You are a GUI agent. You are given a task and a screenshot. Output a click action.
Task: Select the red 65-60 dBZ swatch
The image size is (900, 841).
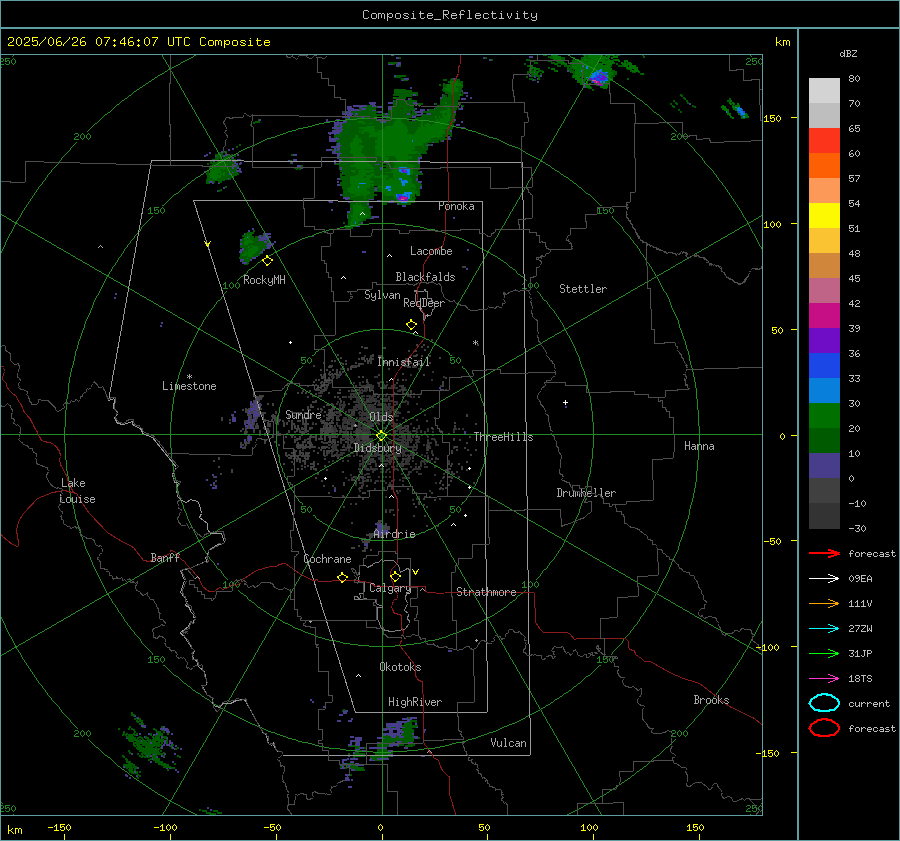click(x=824, y=140)
